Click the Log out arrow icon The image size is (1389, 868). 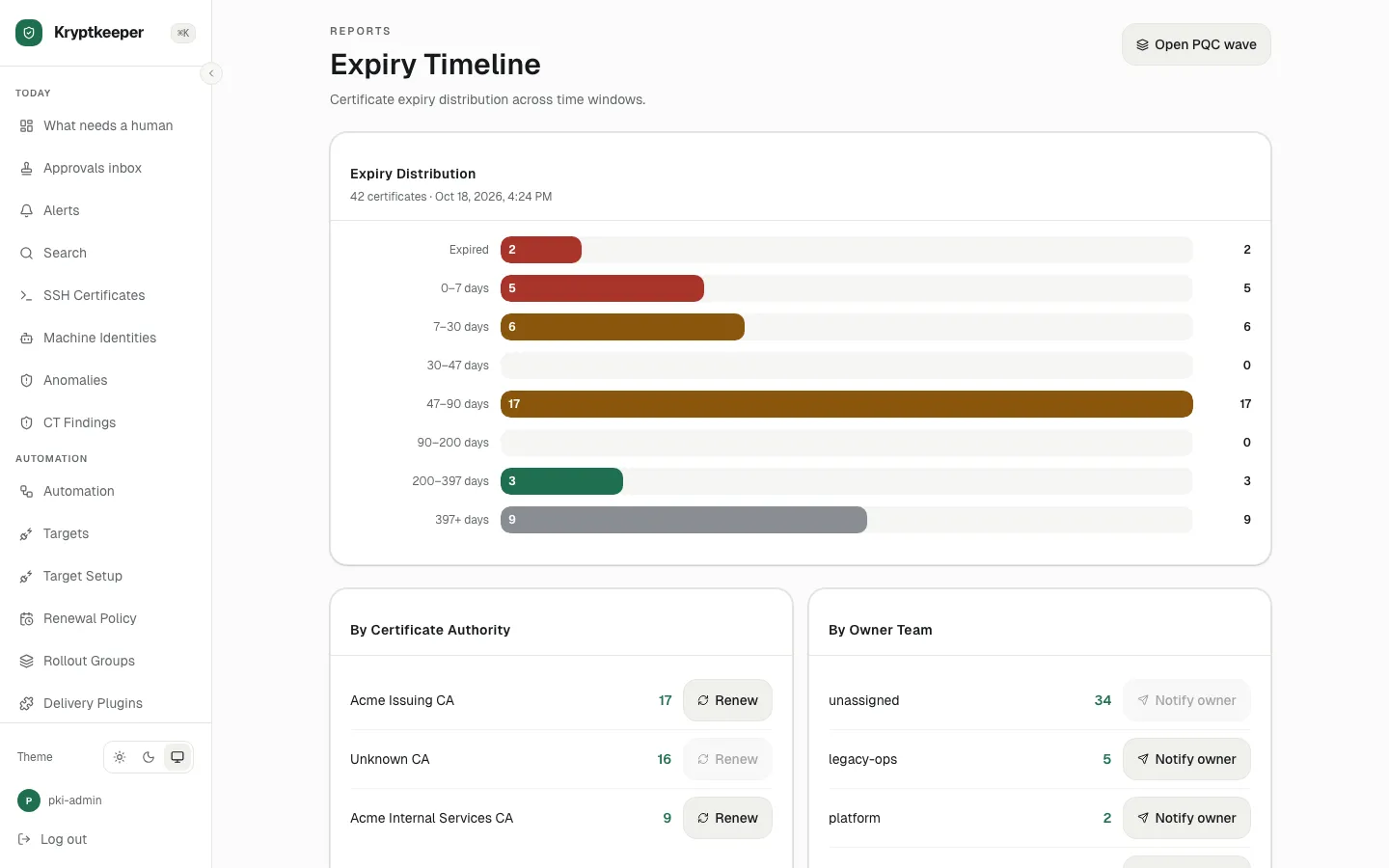tap(24, 839)
